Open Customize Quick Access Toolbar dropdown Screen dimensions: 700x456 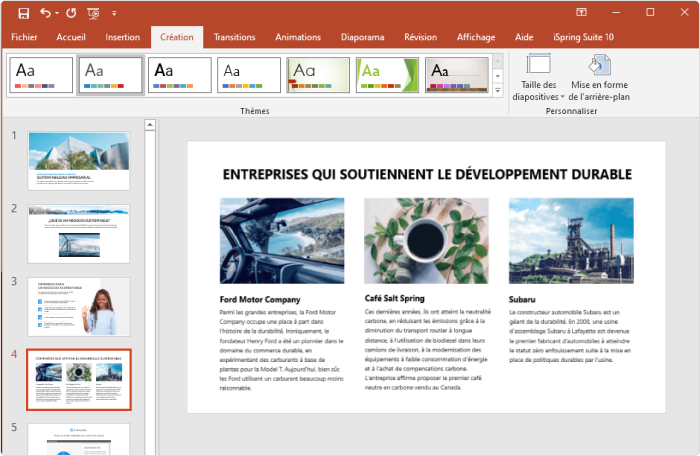pos(114,13)
